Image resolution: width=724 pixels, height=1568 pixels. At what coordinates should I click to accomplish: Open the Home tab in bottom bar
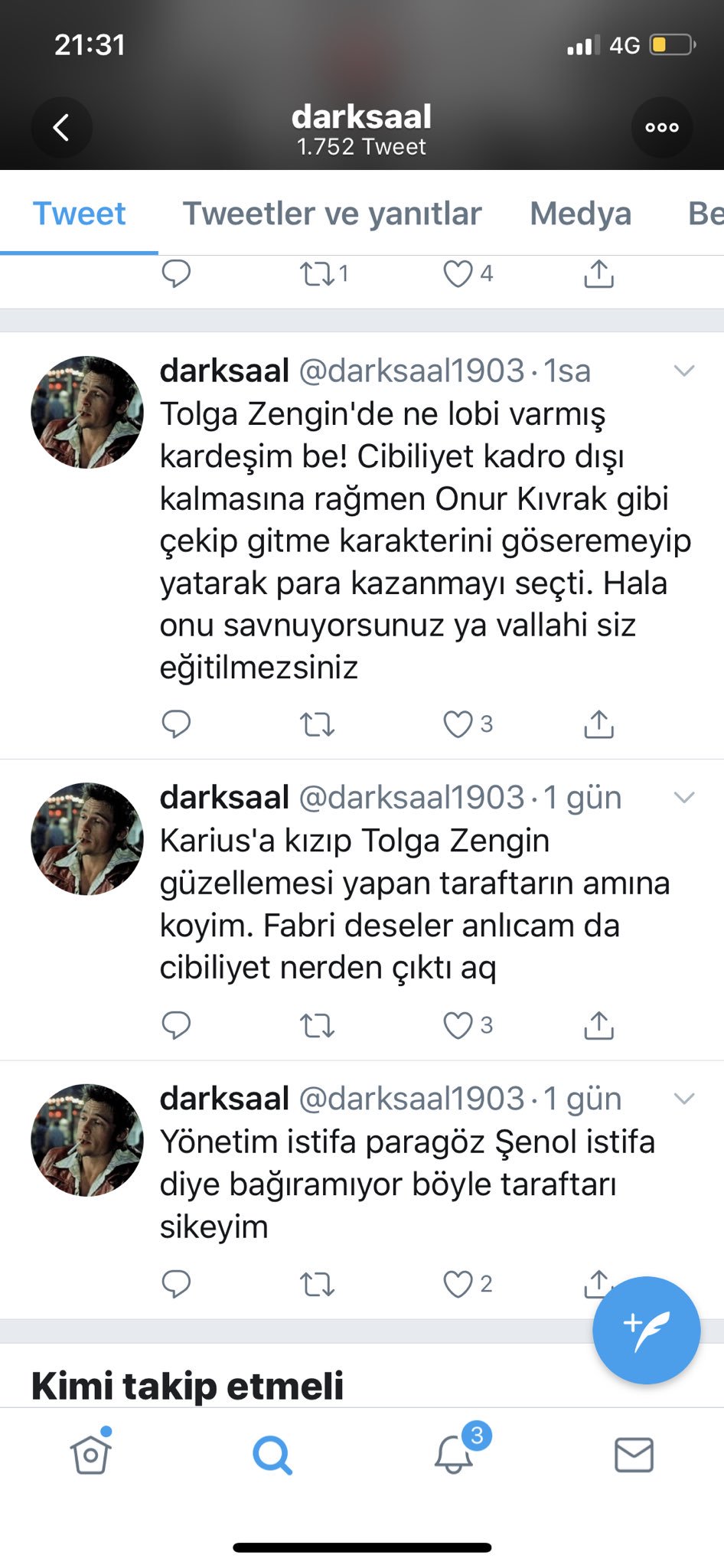[x=91, y=1452]
